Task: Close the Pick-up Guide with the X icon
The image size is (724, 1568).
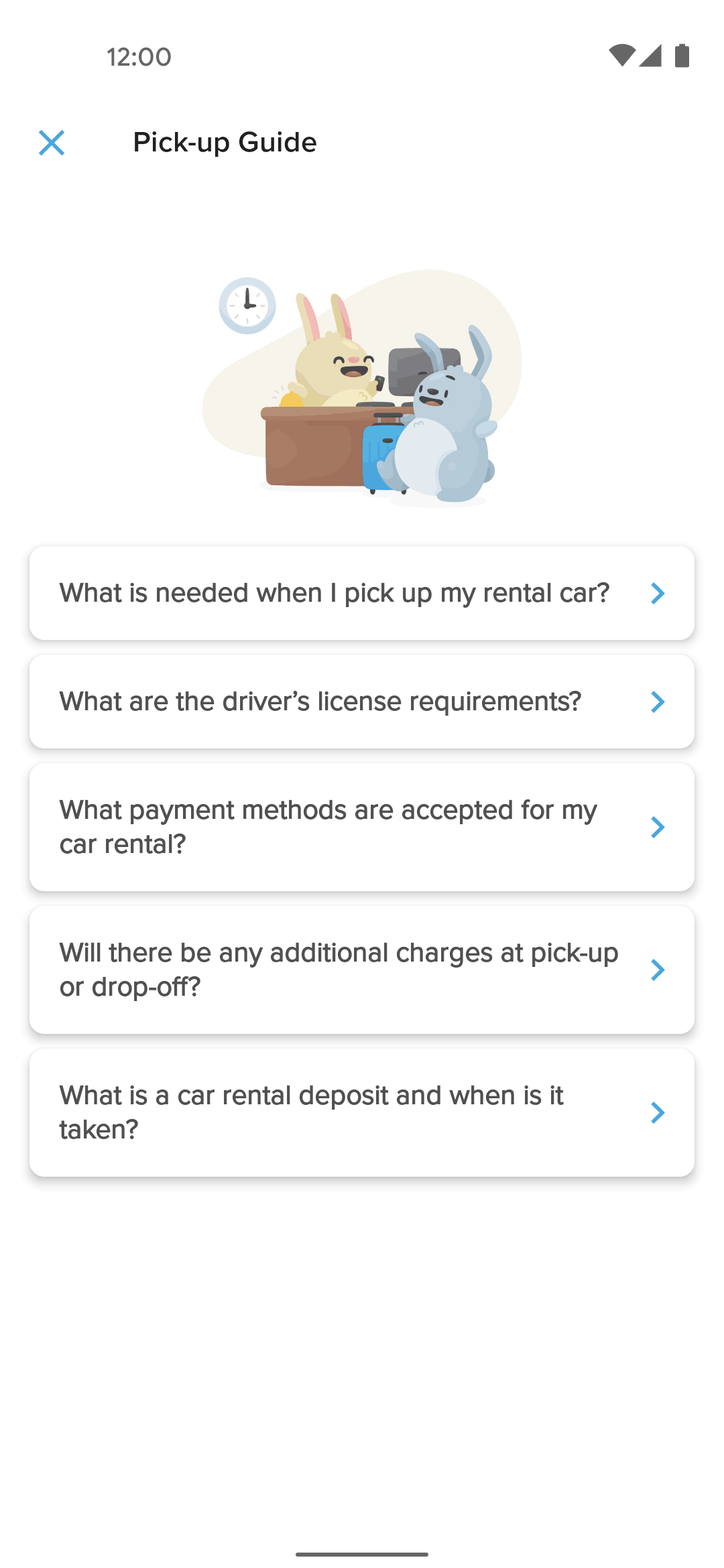Action: point(52,143)
